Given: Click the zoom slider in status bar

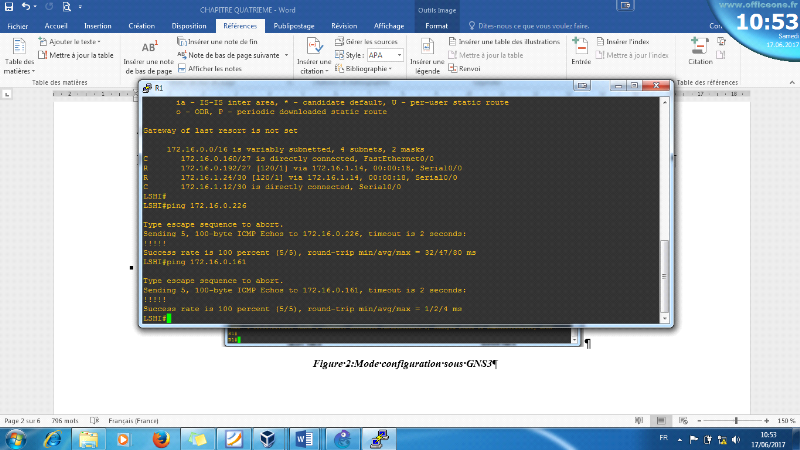Looking at the screenshot, I should point(735,421).
